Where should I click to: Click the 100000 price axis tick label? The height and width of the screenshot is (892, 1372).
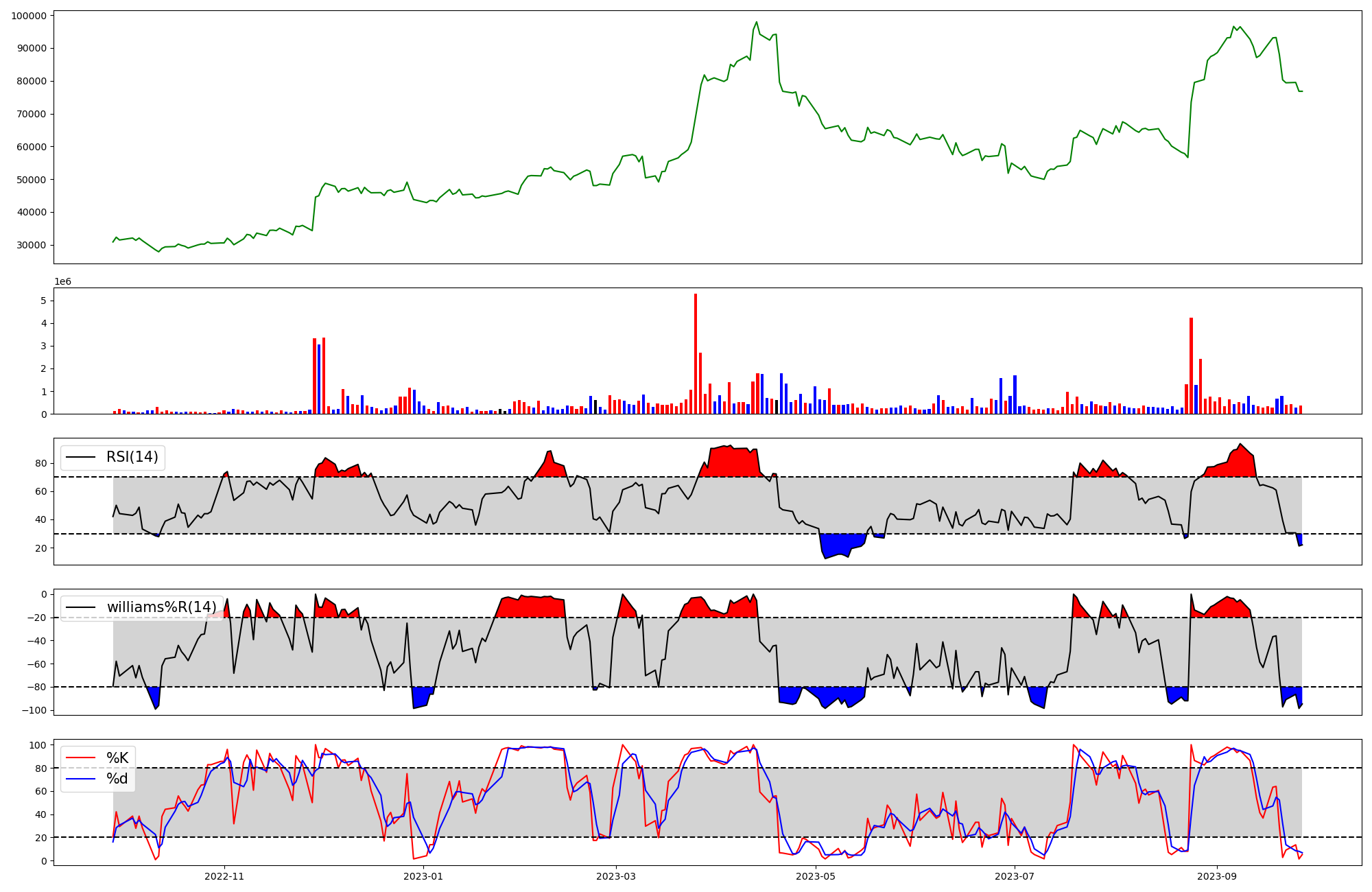[29, 16]
